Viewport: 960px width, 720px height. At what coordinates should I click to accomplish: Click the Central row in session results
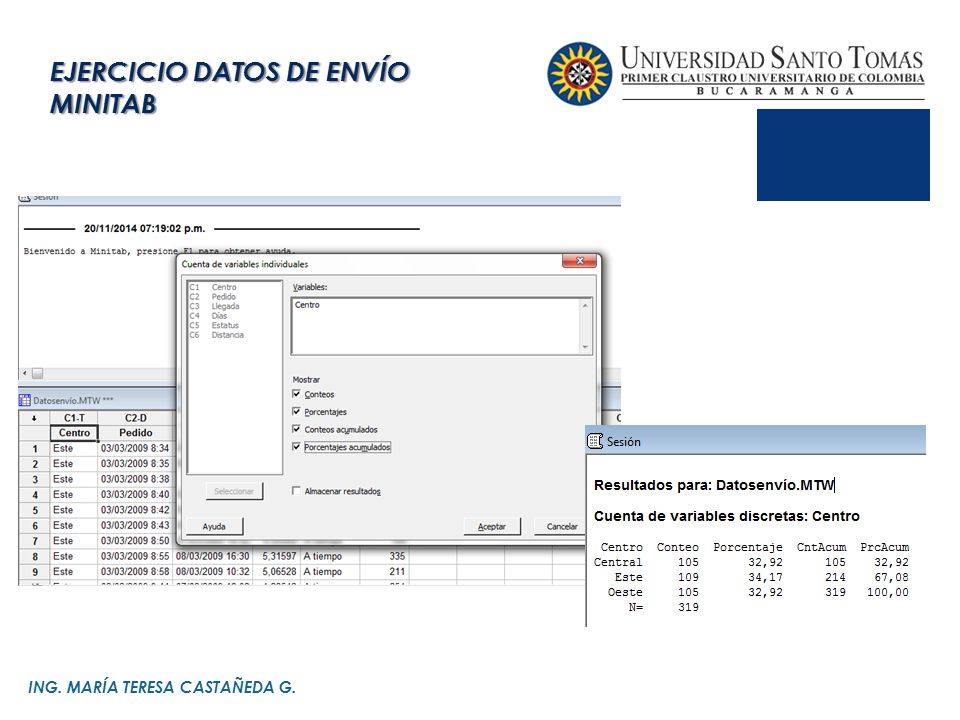pyautogui.click(x=751, y=562)
